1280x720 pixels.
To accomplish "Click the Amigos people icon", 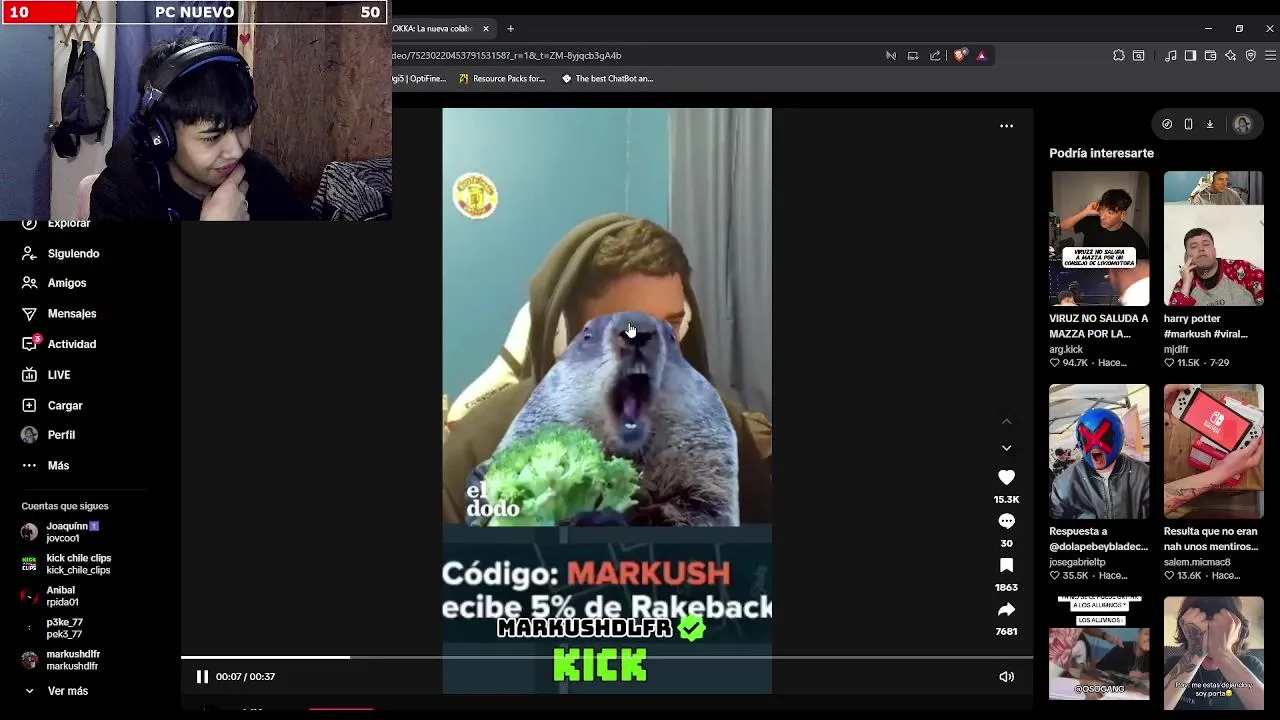I will [29, 283].
